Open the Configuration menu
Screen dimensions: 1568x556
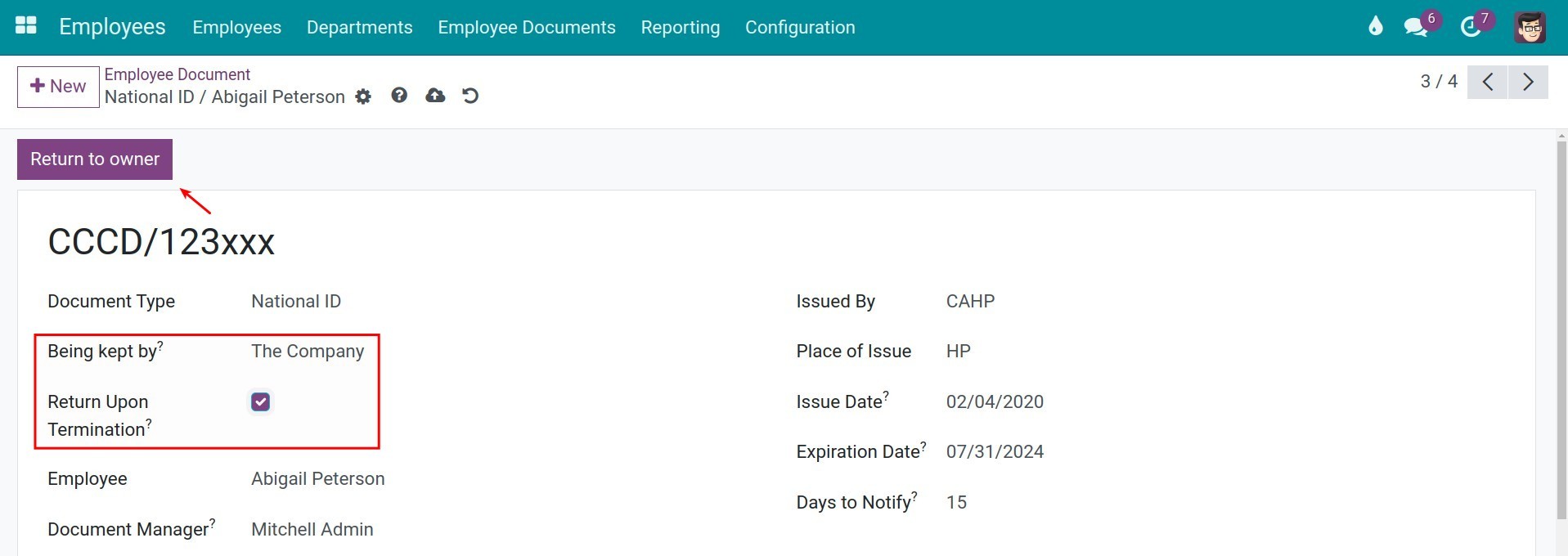[x=799, y=27]
